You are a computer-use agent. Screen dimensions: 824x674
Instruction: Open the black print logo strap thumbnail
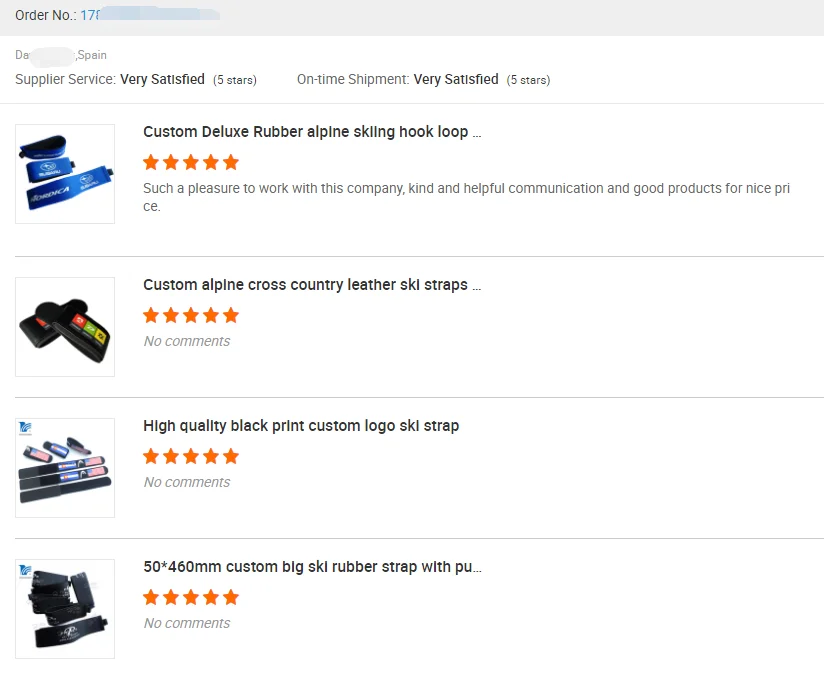65,468
